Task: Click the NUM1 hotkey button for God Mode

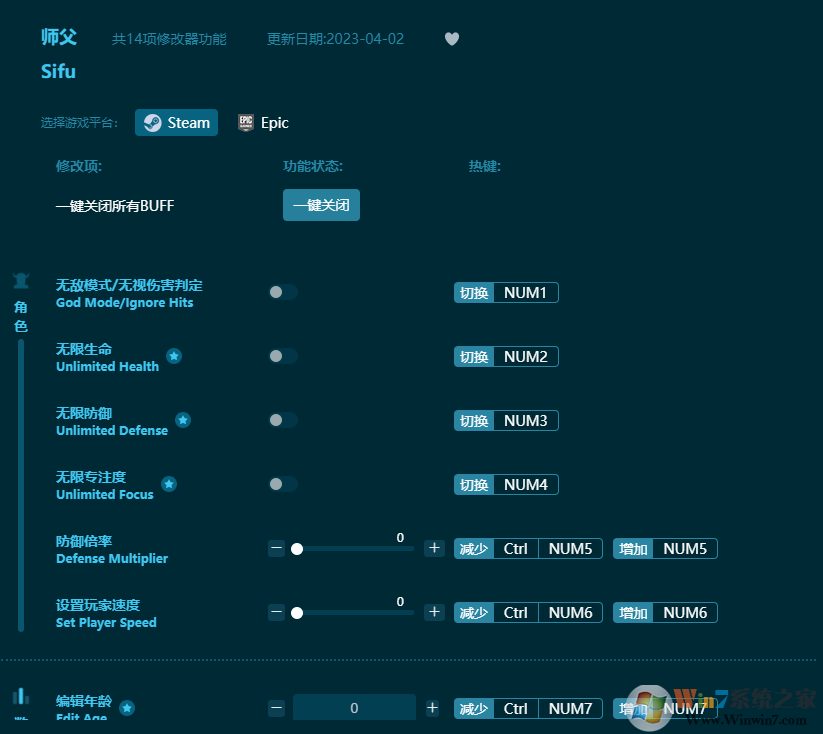Action: pyautogui.click(x=506, y=292)
